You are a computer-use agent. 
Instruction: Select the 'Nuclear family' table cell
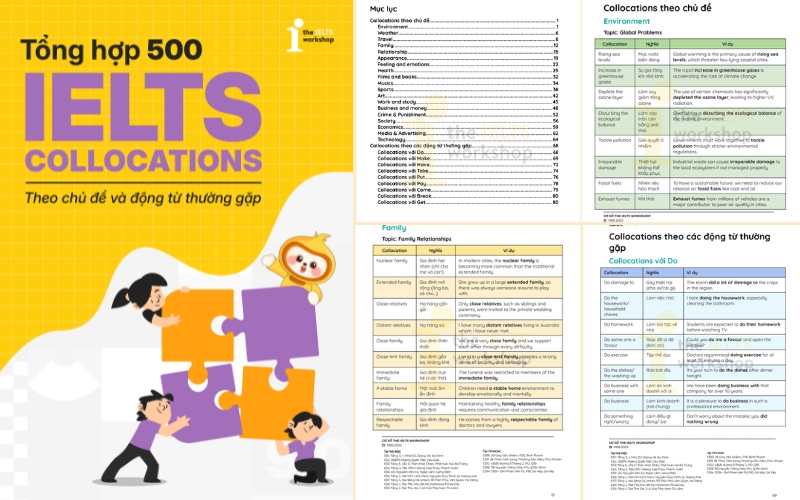pos(395,266)
